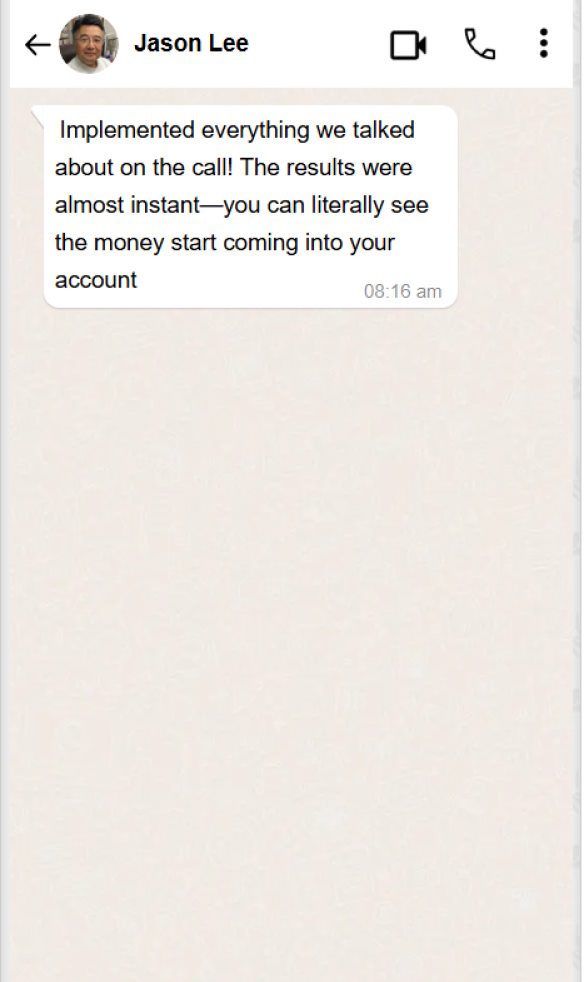Viewport: 584px width, 982px height.
Task: Click the empty chat background below the message
Action: tap(291, 626)
